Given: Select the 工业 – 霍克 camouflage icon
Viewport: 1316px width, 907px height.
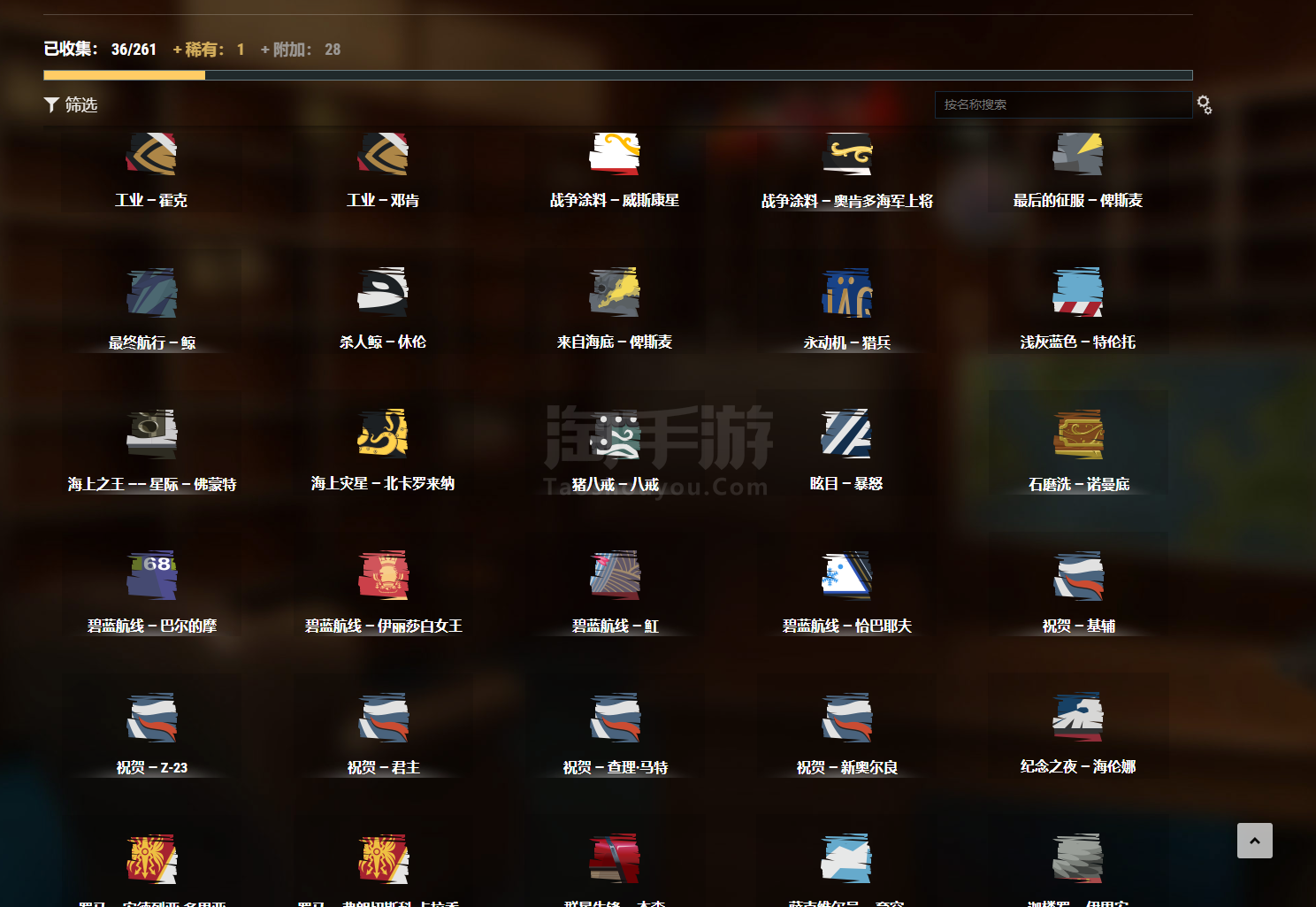Looking at the screenshot, I should coord(151,154).
